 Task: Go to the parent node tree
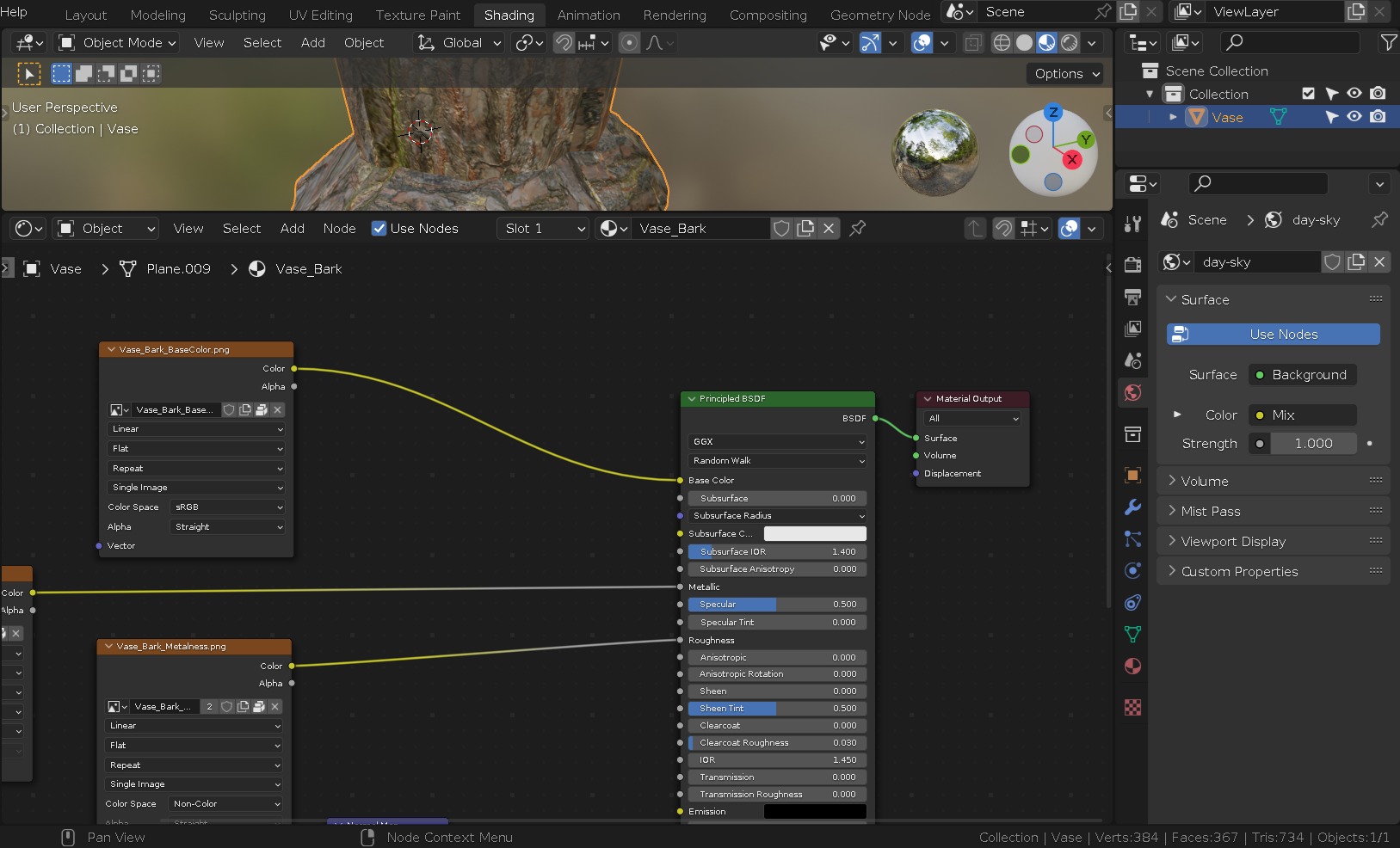(x=975, y=228)
